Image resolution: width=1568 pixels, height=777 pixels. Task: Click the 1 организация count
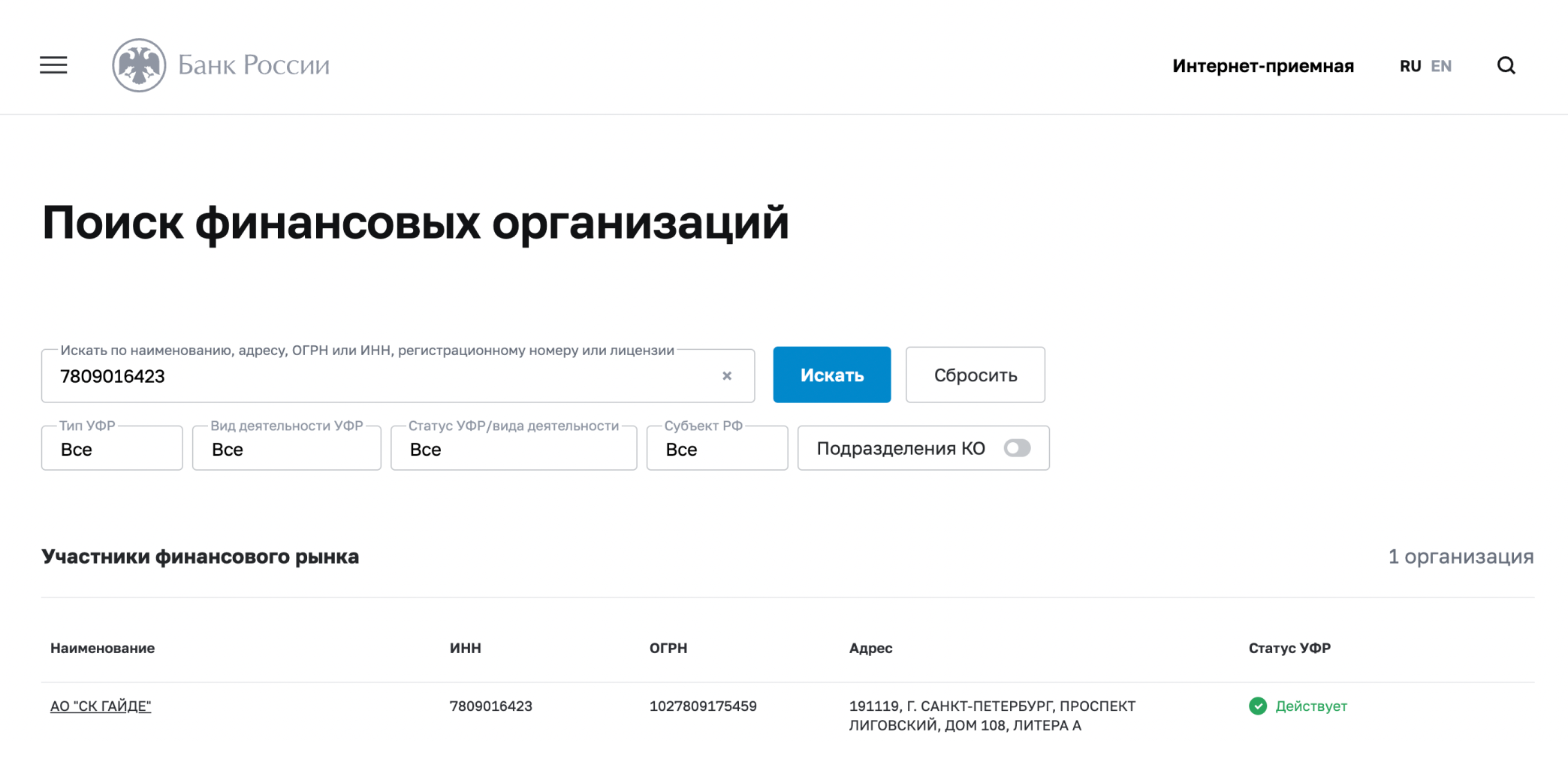1461,556
